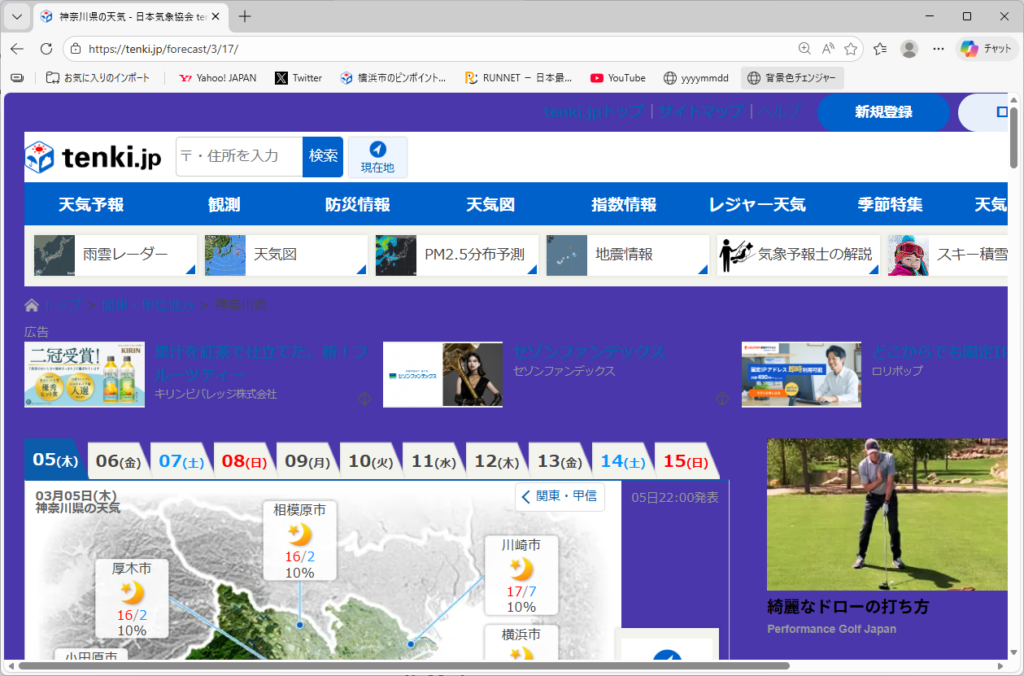Viewport: 1024px width, 676px height.
Task: Click the 新規登録 sign-up button
Action: (883, 112)
